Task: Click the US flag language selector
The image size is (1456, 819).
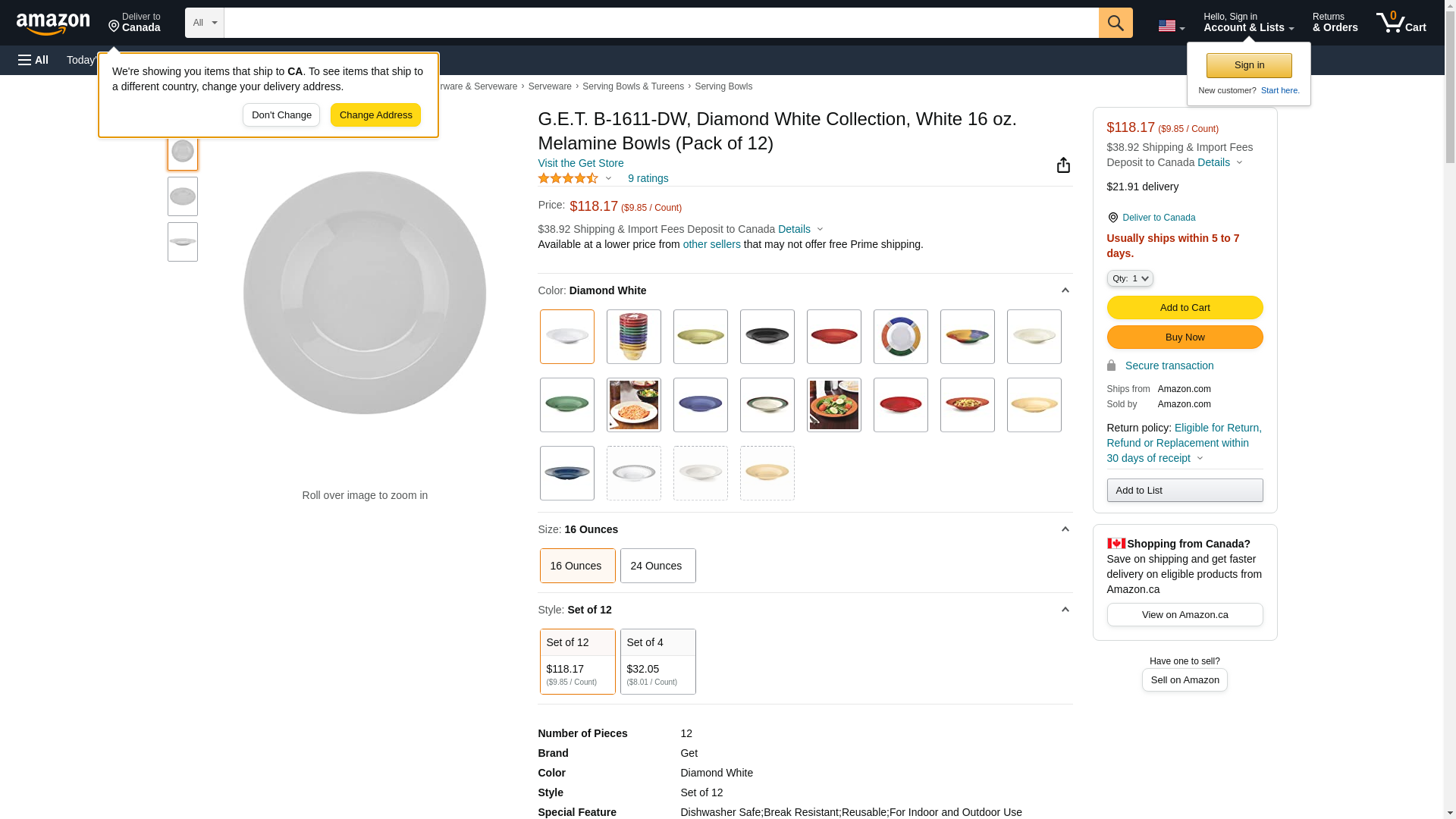Action: (x=1171, y=26)
